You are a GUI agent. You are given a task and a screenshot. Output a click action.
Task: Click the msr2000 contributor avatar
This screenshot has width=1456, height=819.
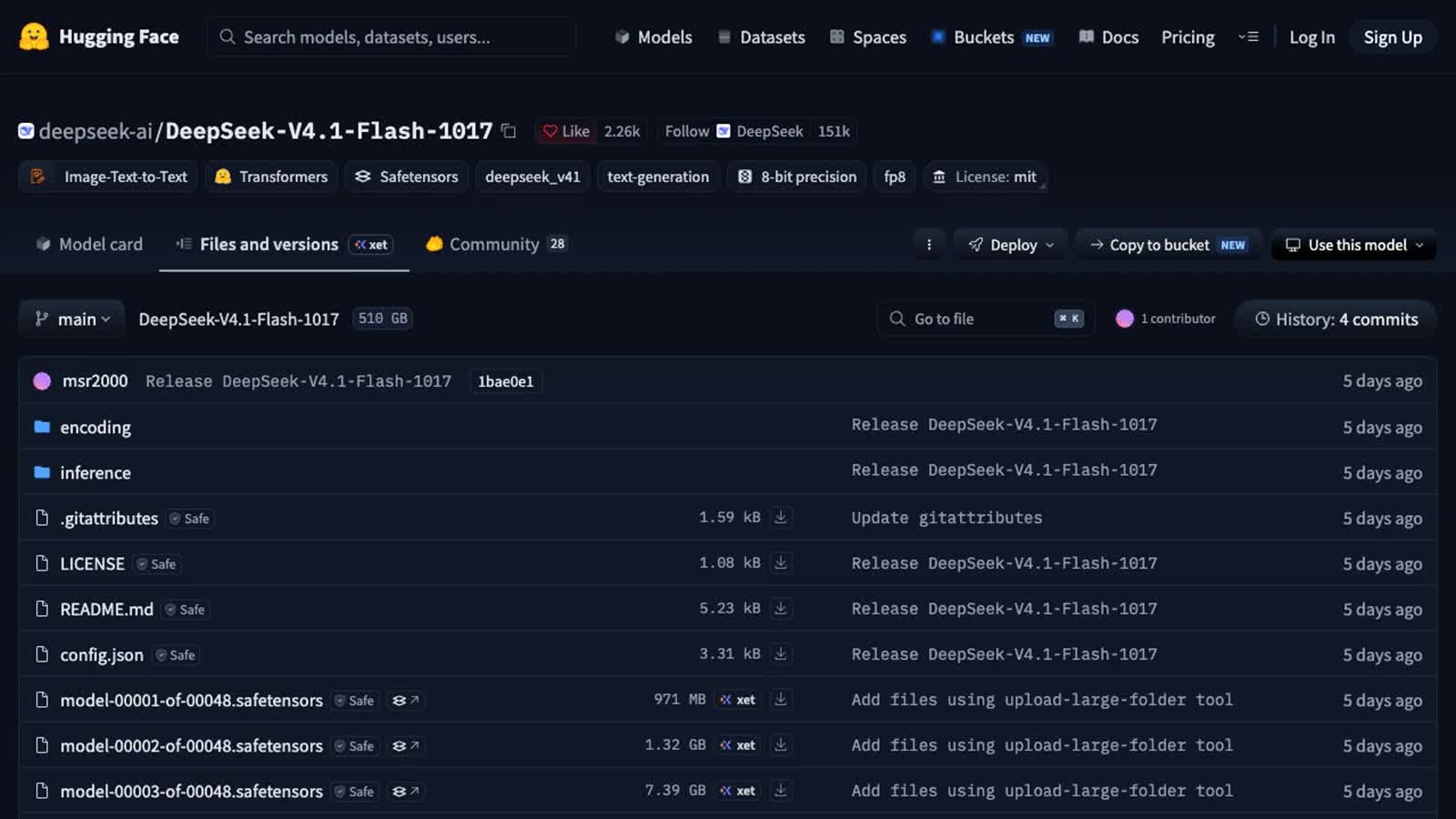(42, 381)
